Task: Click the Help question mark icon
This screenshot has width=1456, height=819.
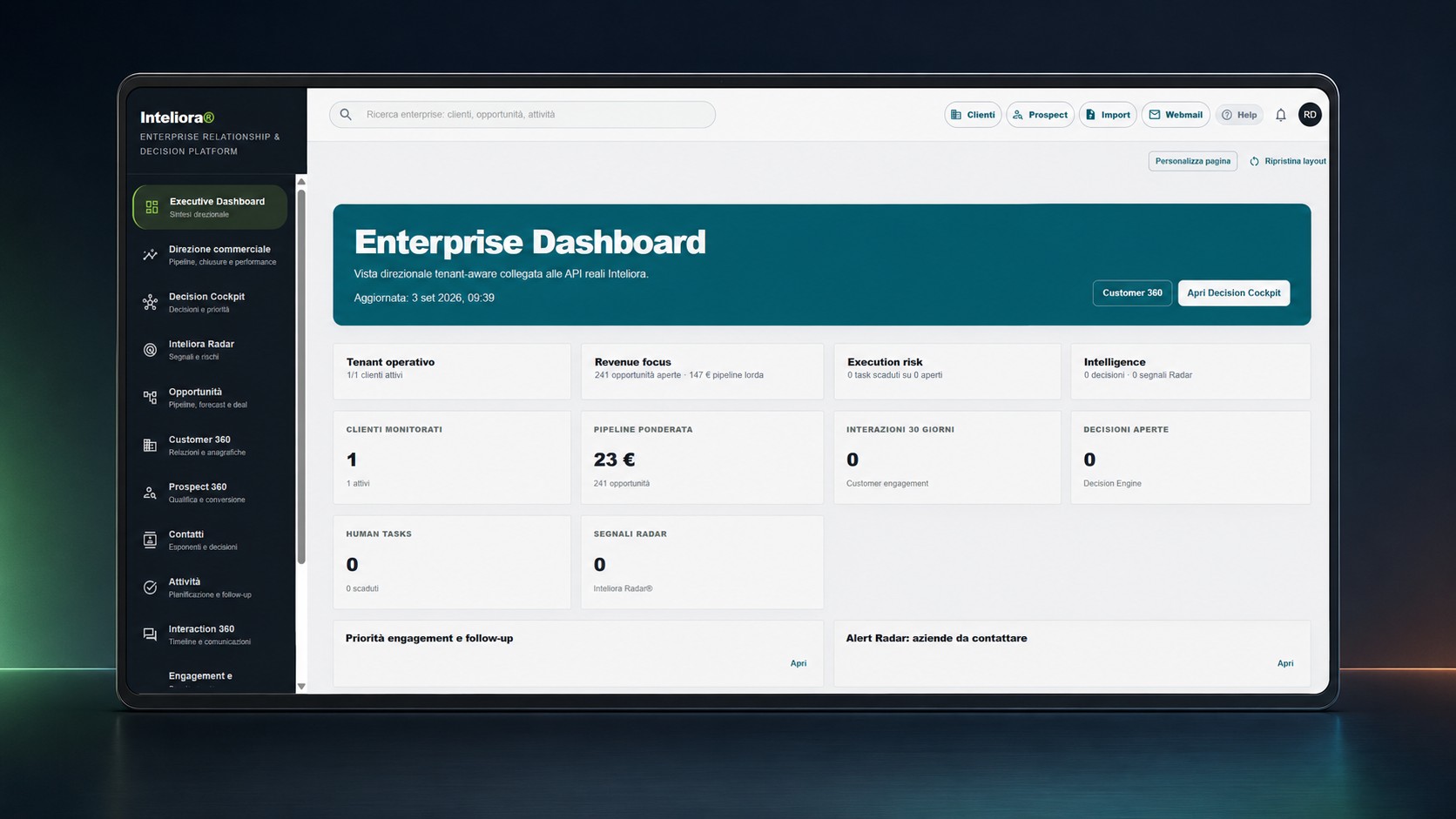Action: pyautogui.click(x=1226, y=115)
